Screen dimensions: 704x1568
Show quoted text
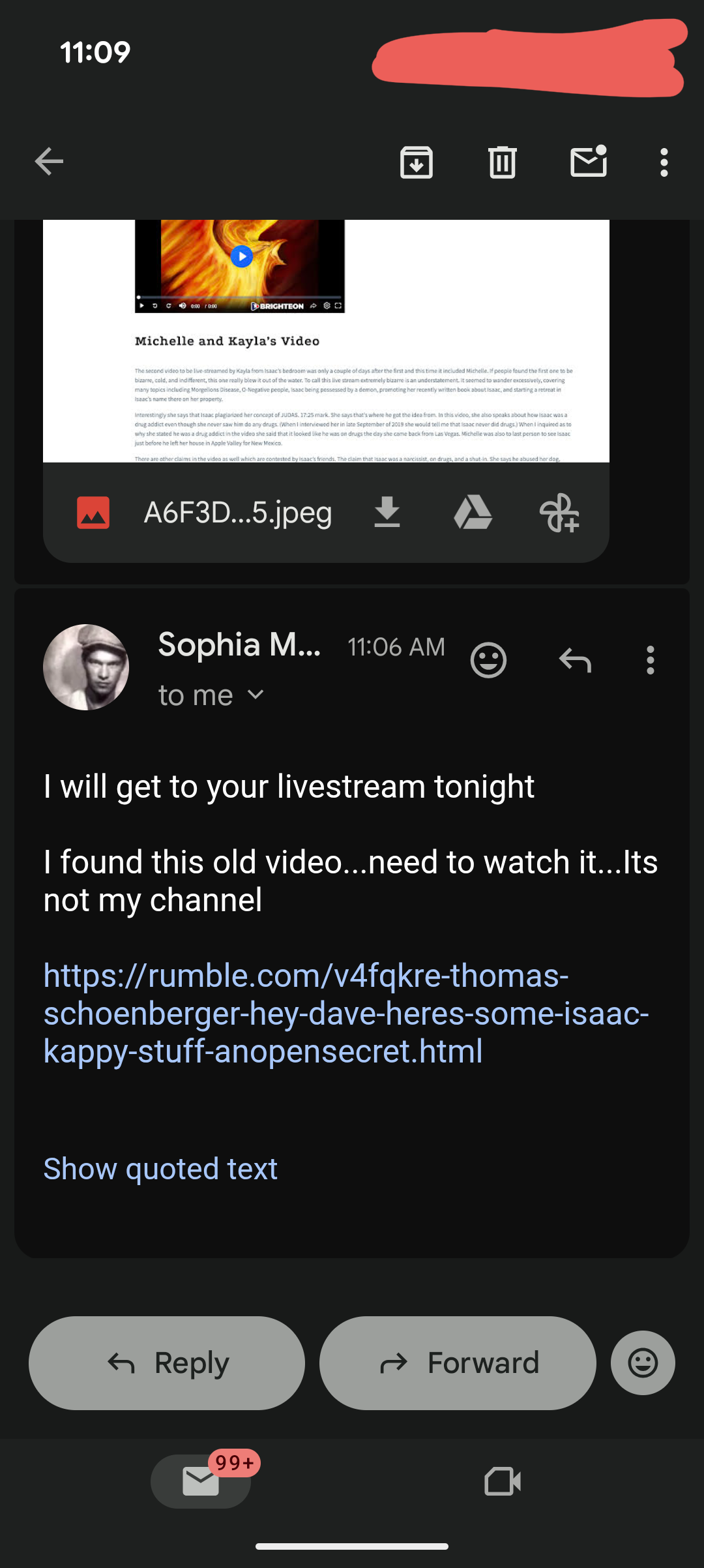pyautogui.click(x=160, y=1169)
